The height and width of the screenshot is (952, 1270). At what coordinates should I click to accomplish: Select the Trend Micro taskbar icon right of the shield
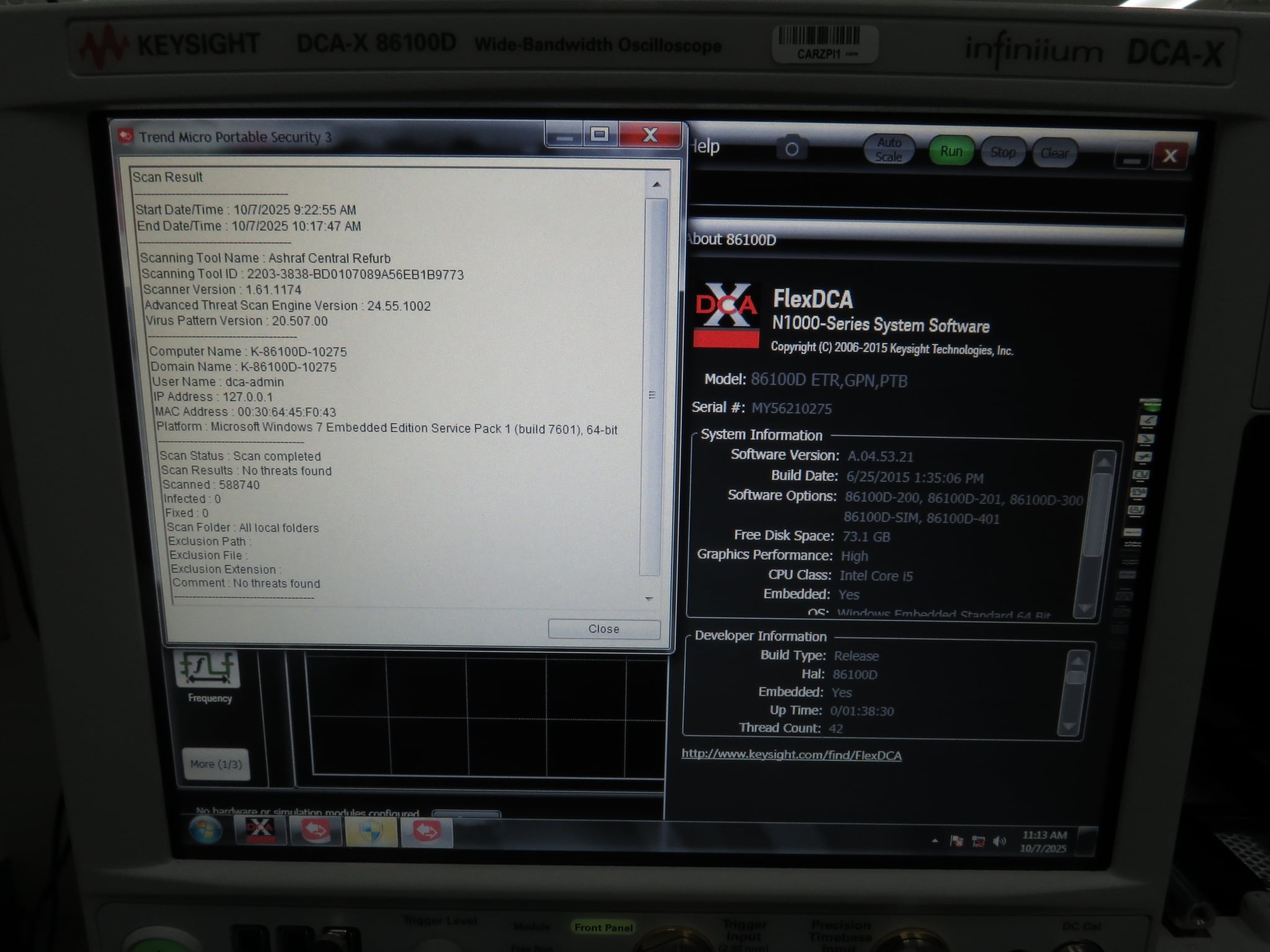(x=427, y=831)
